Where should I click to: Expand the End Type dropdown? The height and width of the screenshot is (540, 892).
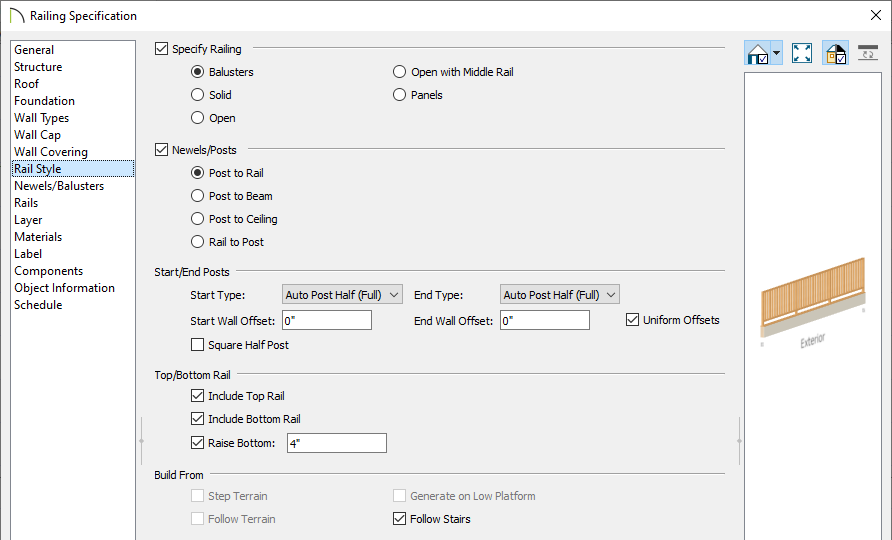click(x=560, y=294)
